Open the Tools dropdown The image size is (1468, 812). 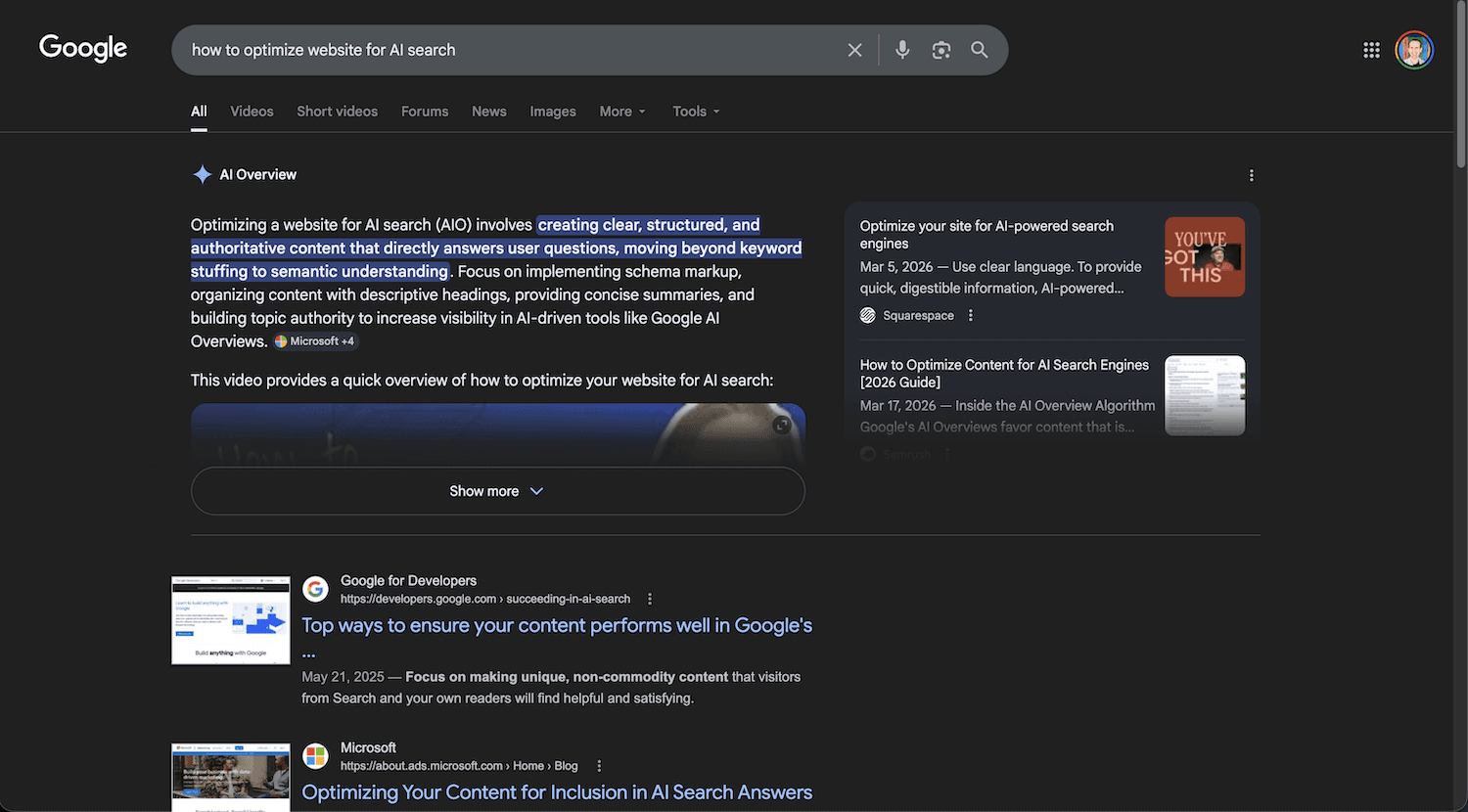click(x=696, y=112)
